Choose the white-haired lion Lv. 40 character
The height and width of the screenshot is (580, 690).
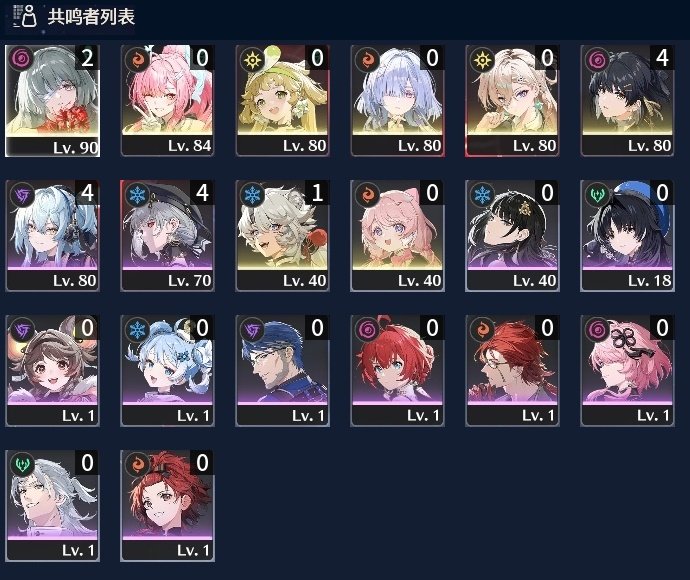(x=283, y=236)
